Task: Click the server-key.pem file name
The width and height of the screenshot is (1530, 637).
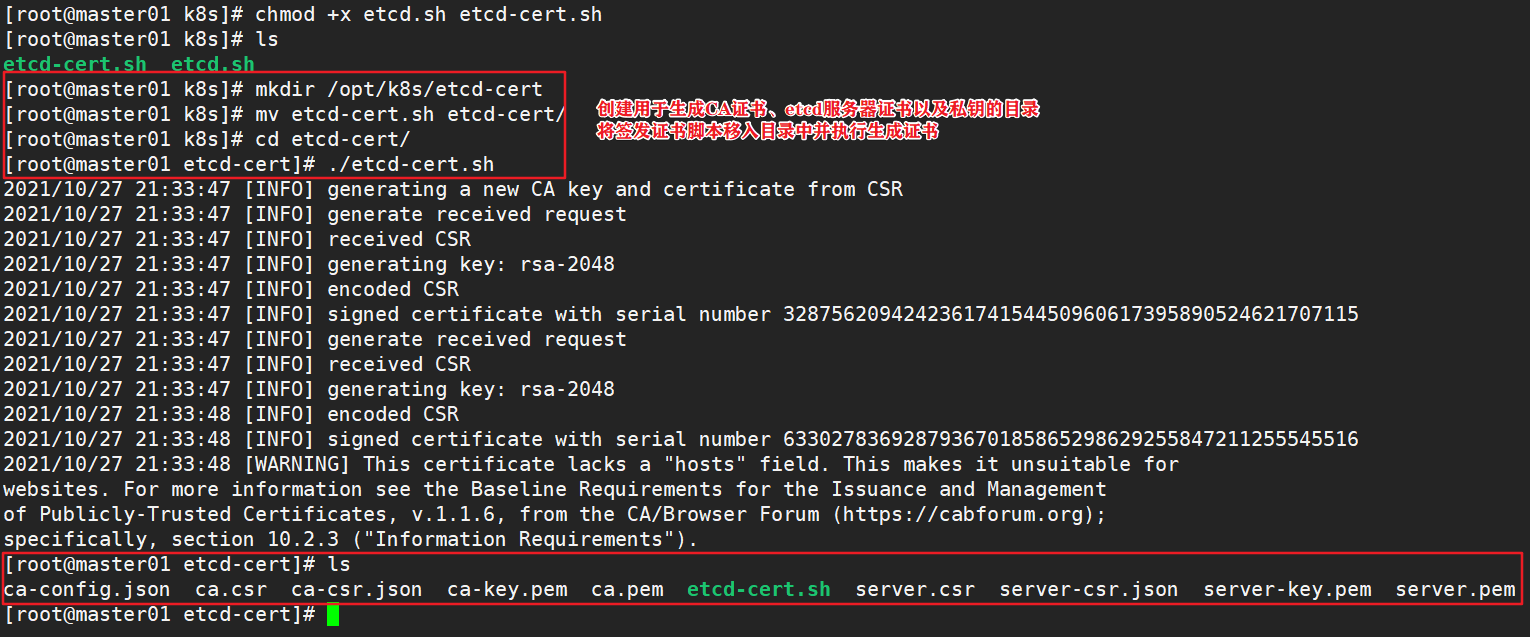Action: 1286,589
